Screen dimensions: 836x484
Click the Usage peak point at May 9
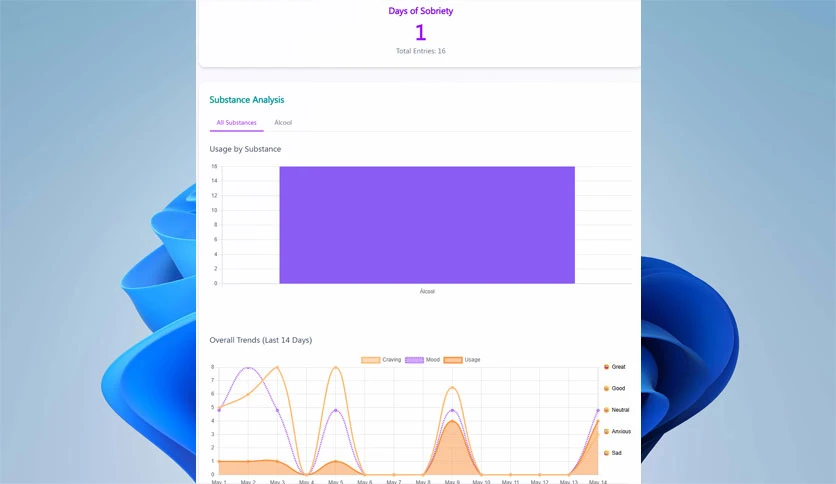tap(452, 421)
